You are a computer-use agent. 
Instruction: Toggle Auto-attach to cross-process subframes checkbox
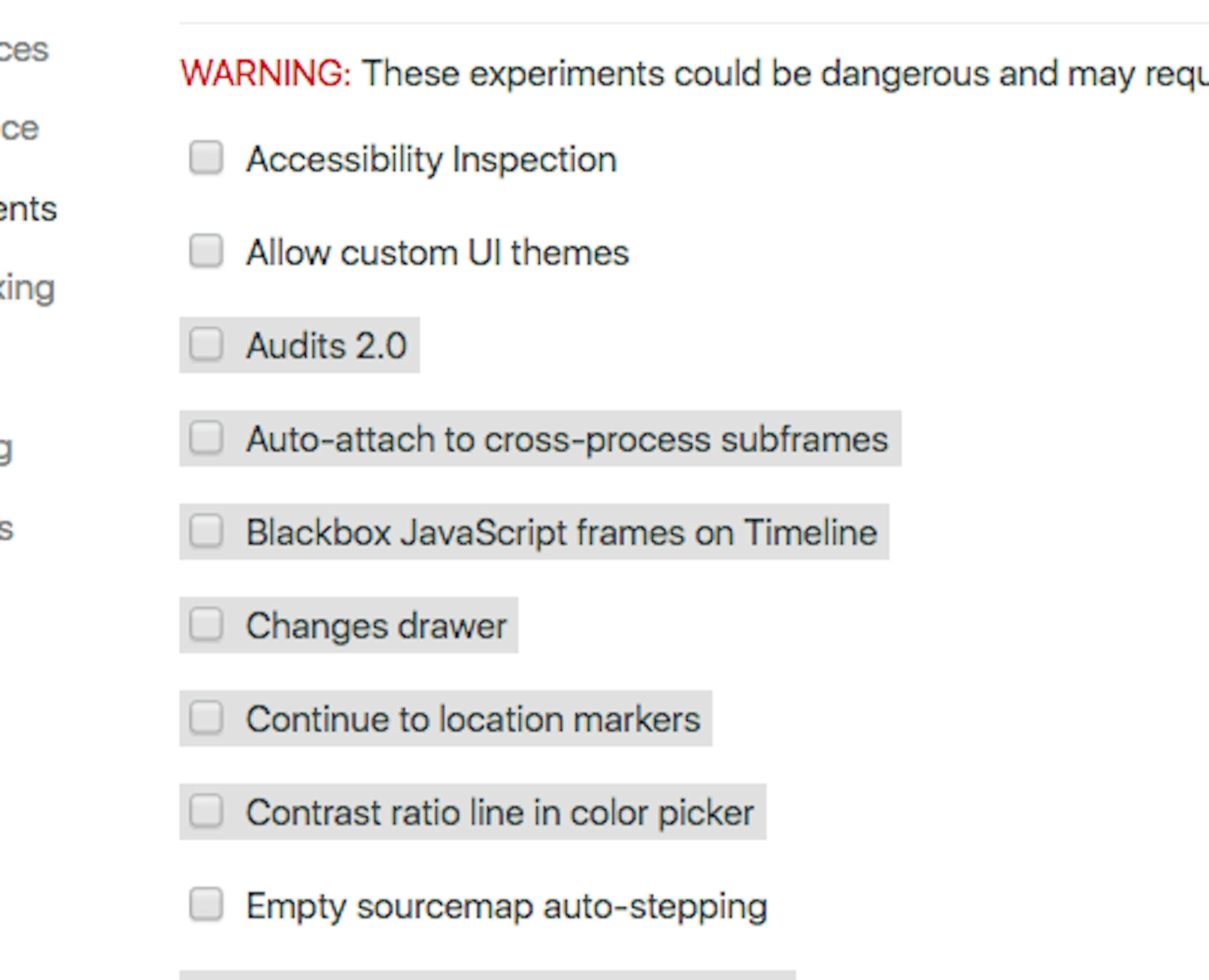coord(206,438)
